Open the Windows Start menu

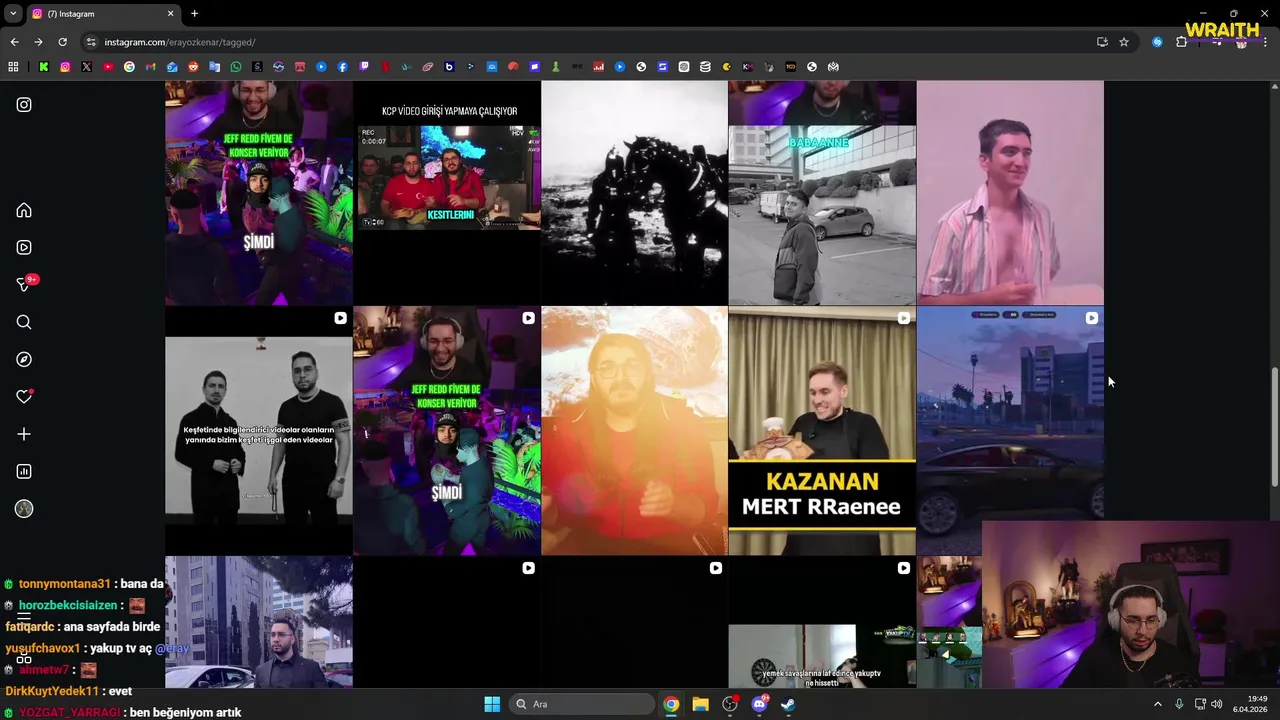coord(492,704)
